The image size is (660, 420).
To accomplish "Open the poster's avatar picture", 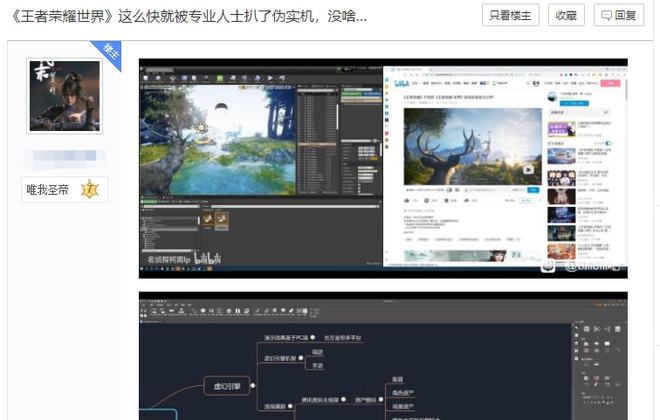I will pyautogui.click(x=64, y=96).
